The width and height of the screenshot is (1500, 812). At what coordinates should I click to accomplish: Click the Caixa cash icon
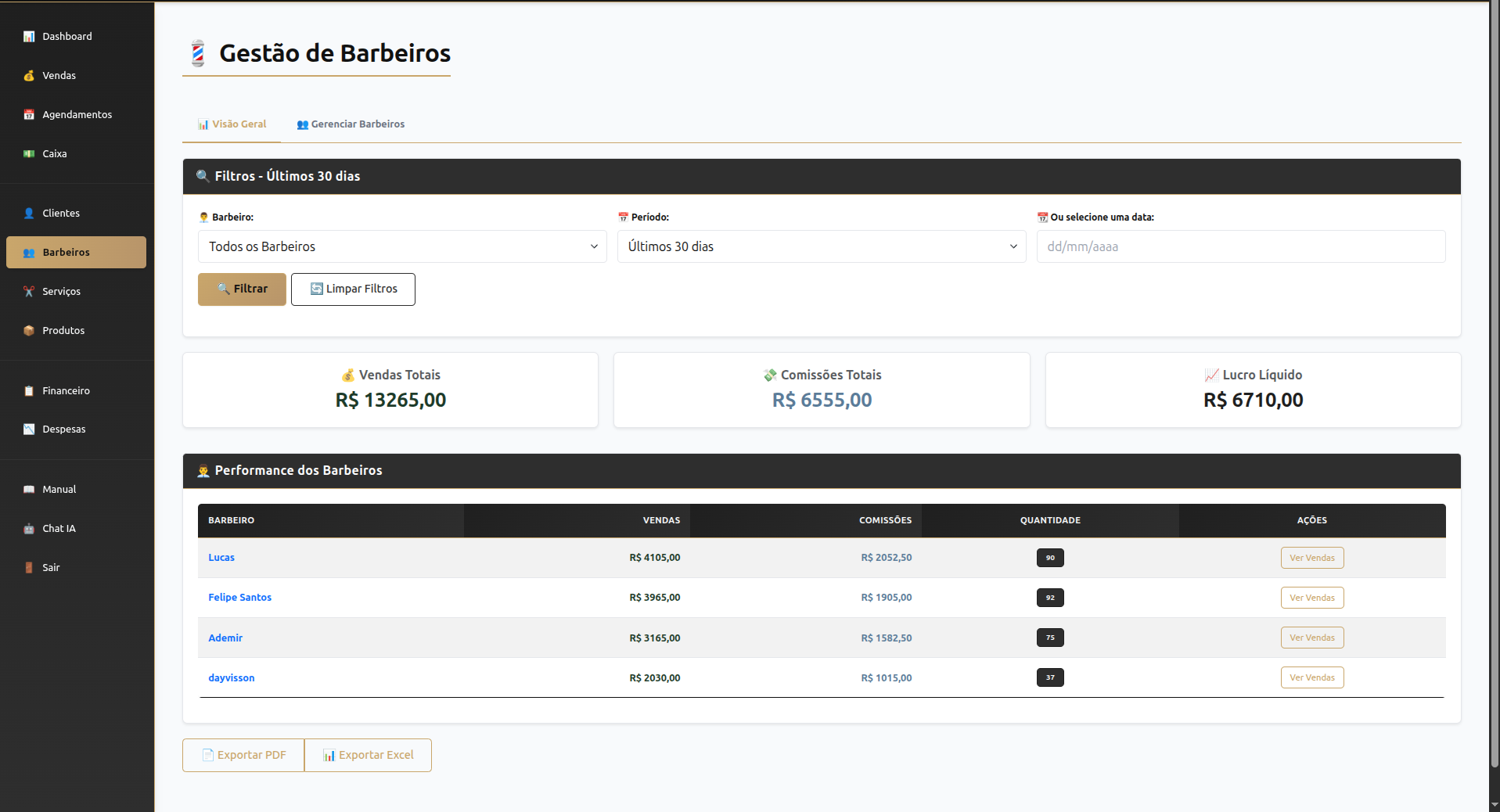coord(29,154)
